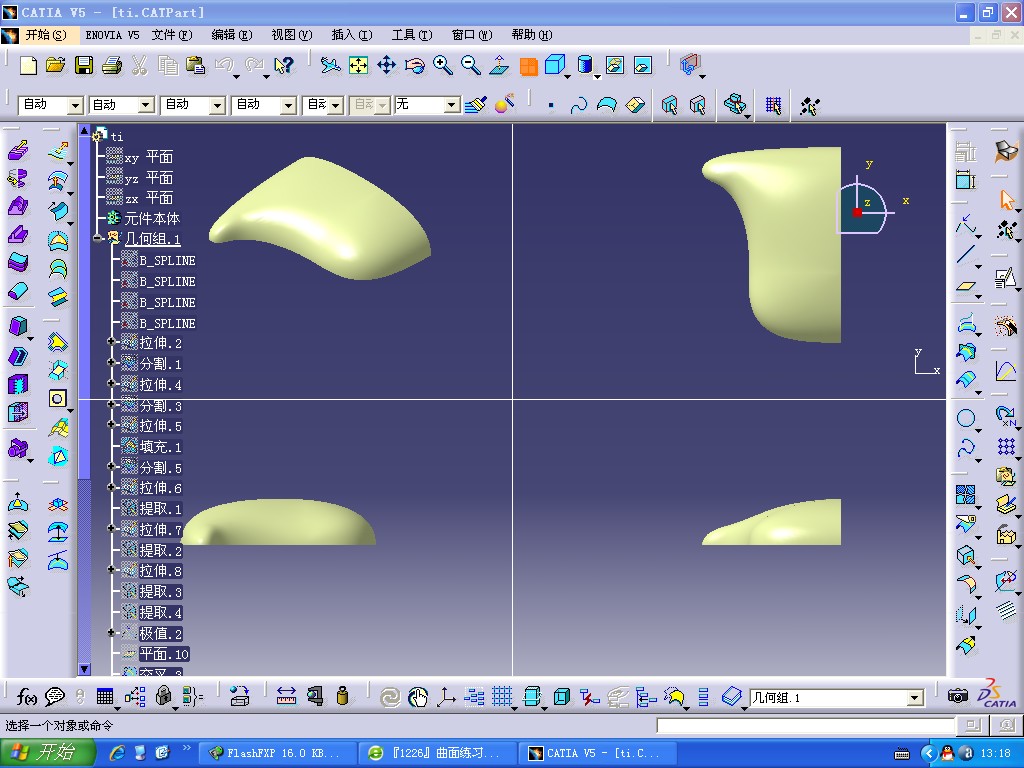Image resolution: width=1024 pixels, height=768 pixels.
Task: Expand the 分割.1 tree node
Action: click(111, 362)
